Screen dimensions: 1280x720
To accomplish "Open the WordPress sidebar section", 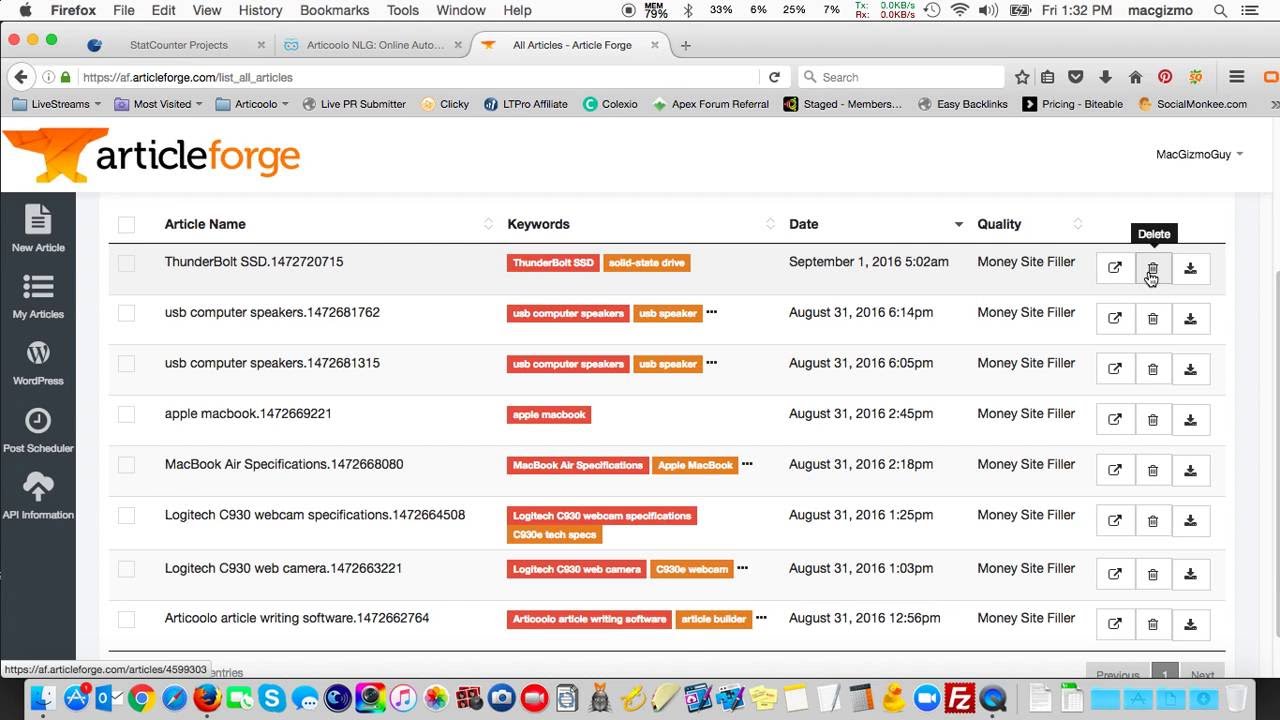I will point(37,362).
